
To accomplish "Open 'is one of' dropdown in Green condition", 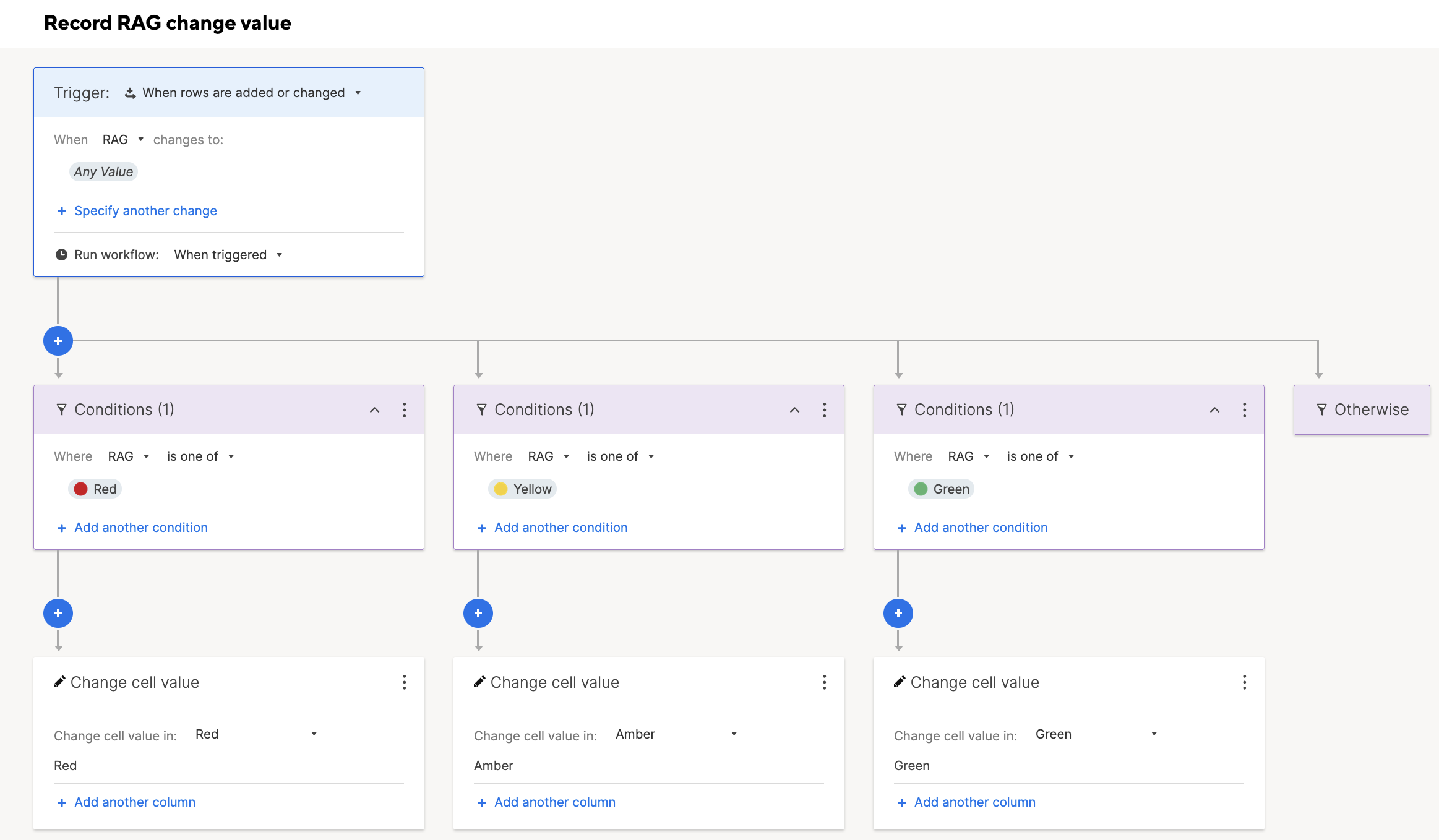I will pos(1041,456).
